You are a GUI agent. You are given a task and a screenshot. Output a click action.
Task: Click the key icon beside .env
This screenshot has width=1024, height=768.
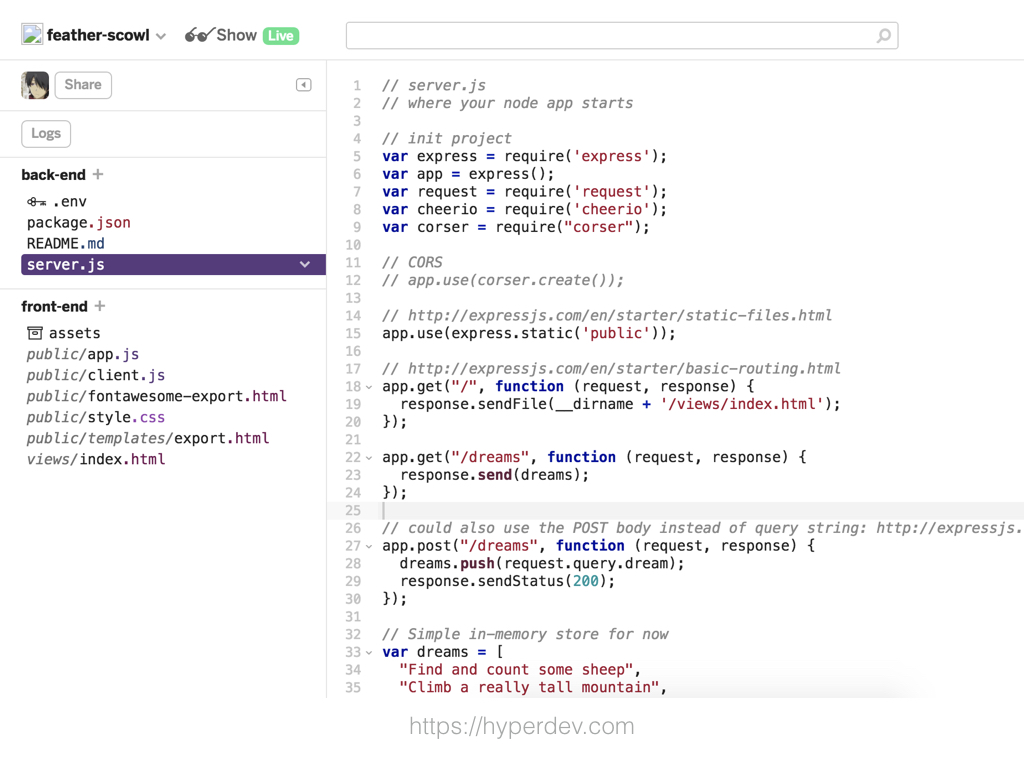point(37,202)
